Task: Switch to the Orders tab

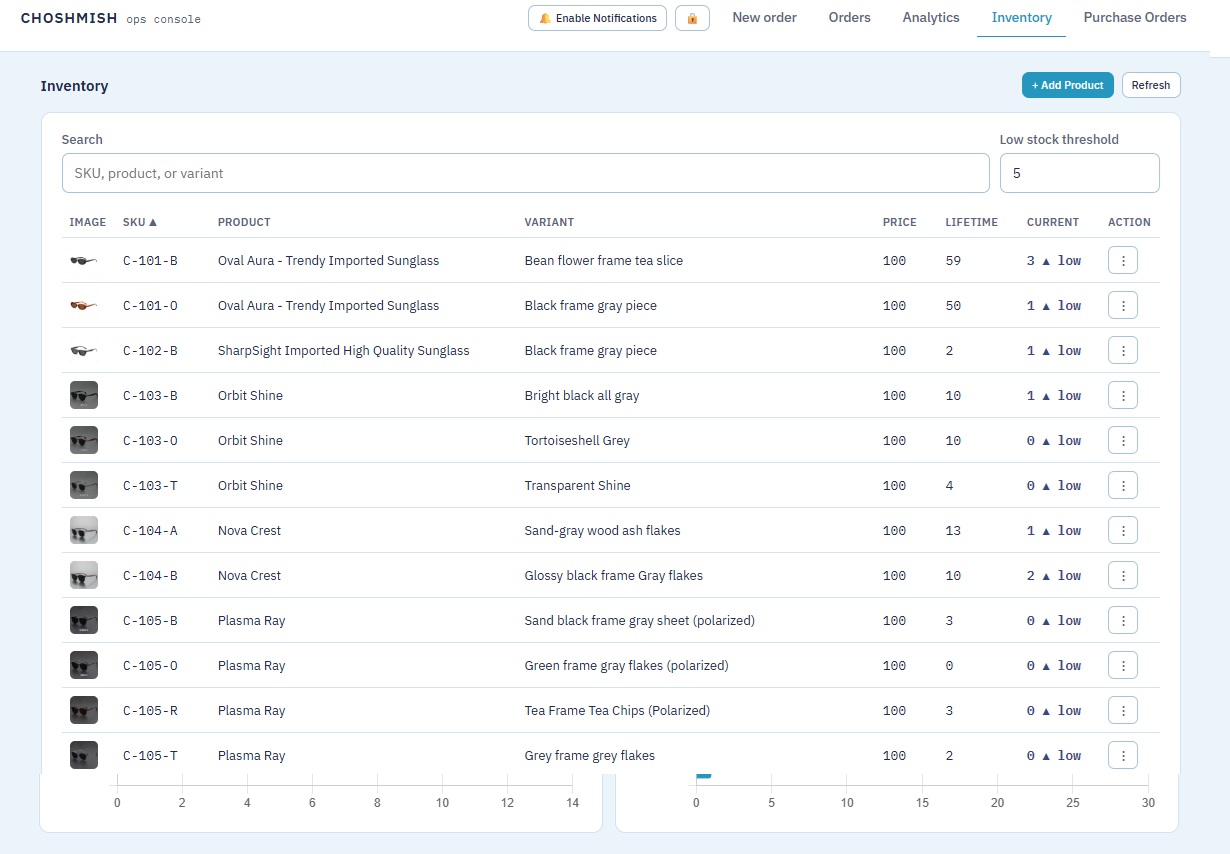Action: point(850,17)
